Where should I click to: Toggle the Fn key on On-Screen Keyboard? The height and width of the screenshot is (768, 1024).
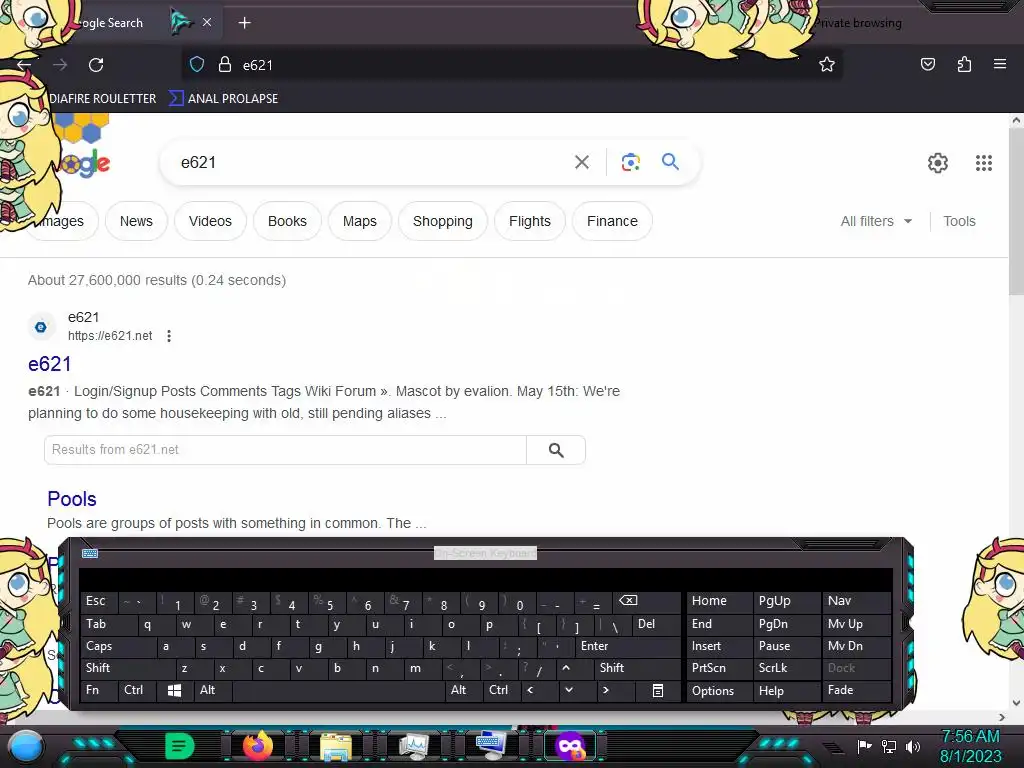click(99, 690)
